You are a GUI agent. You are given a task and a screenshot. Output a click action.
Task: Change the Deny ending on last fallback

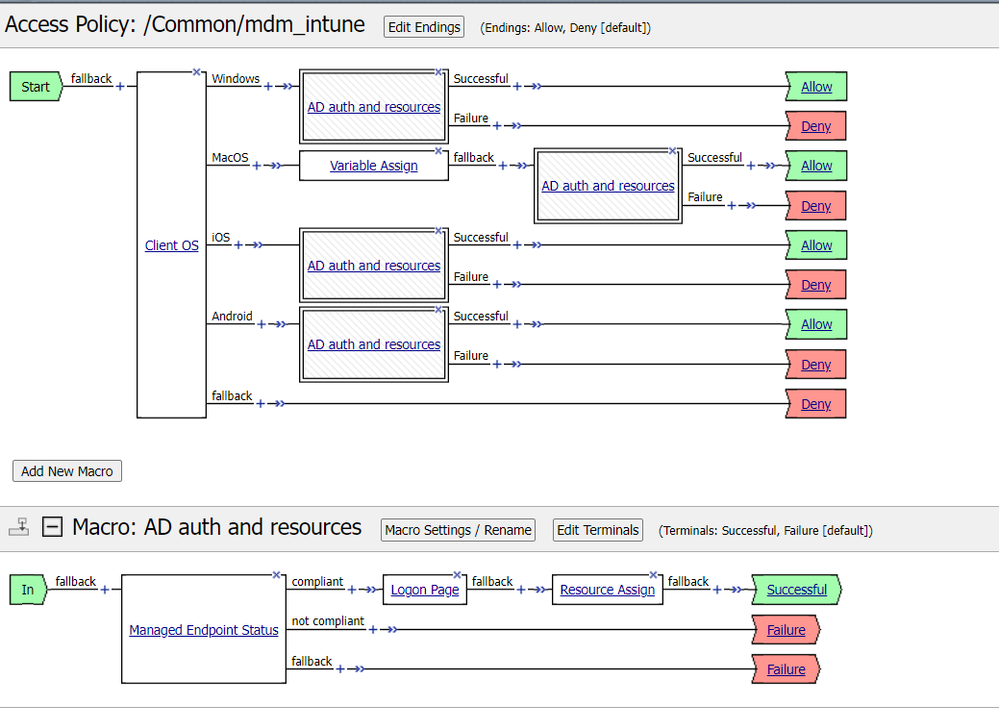[816, 404]
